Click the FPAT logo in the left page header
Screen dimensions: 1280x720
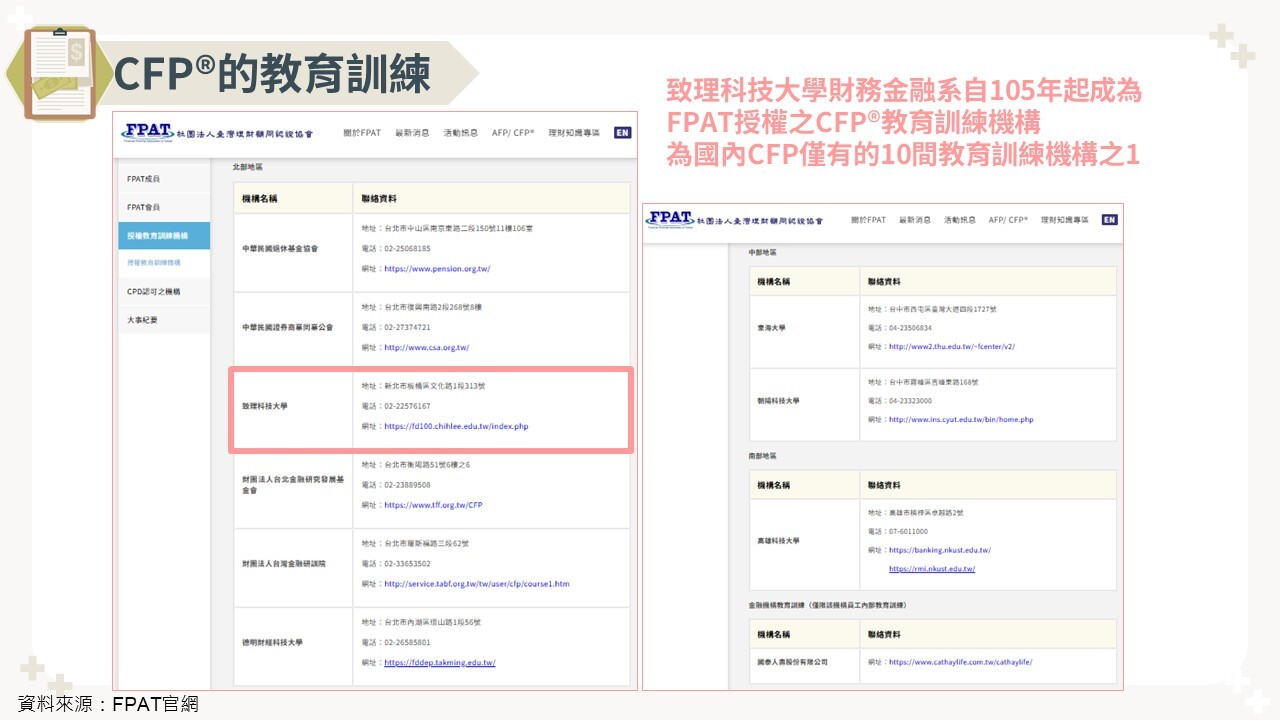click(217, 132)
